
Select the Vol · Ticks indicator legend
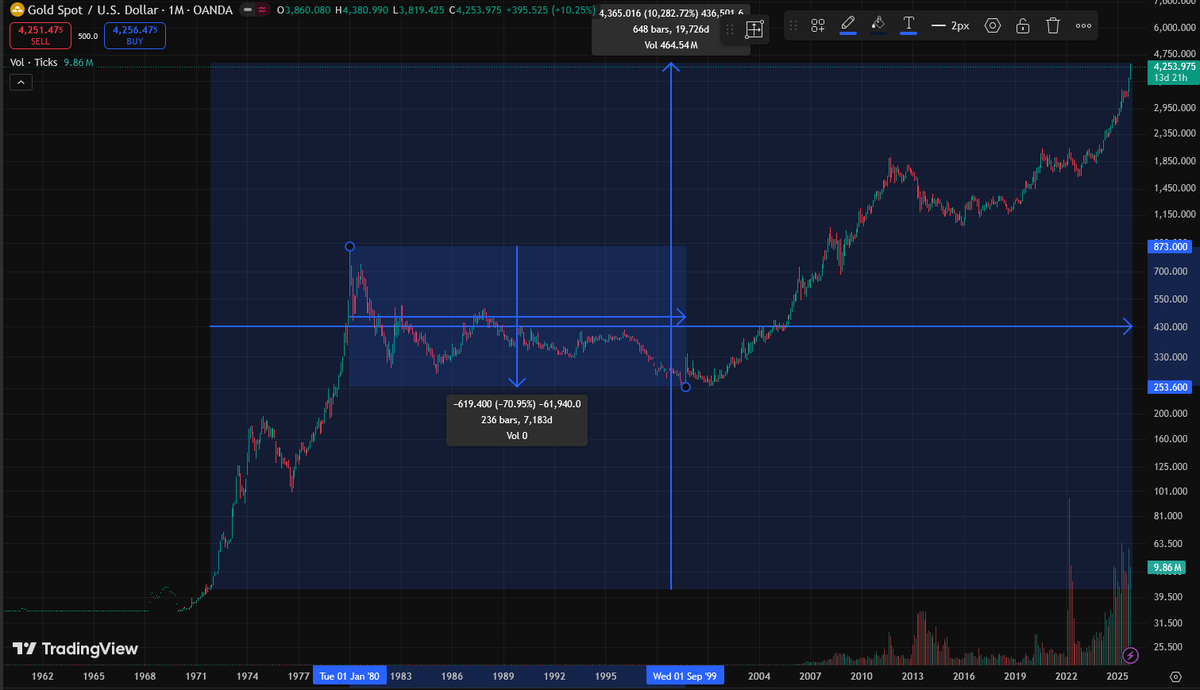click(x=35, y=63)
